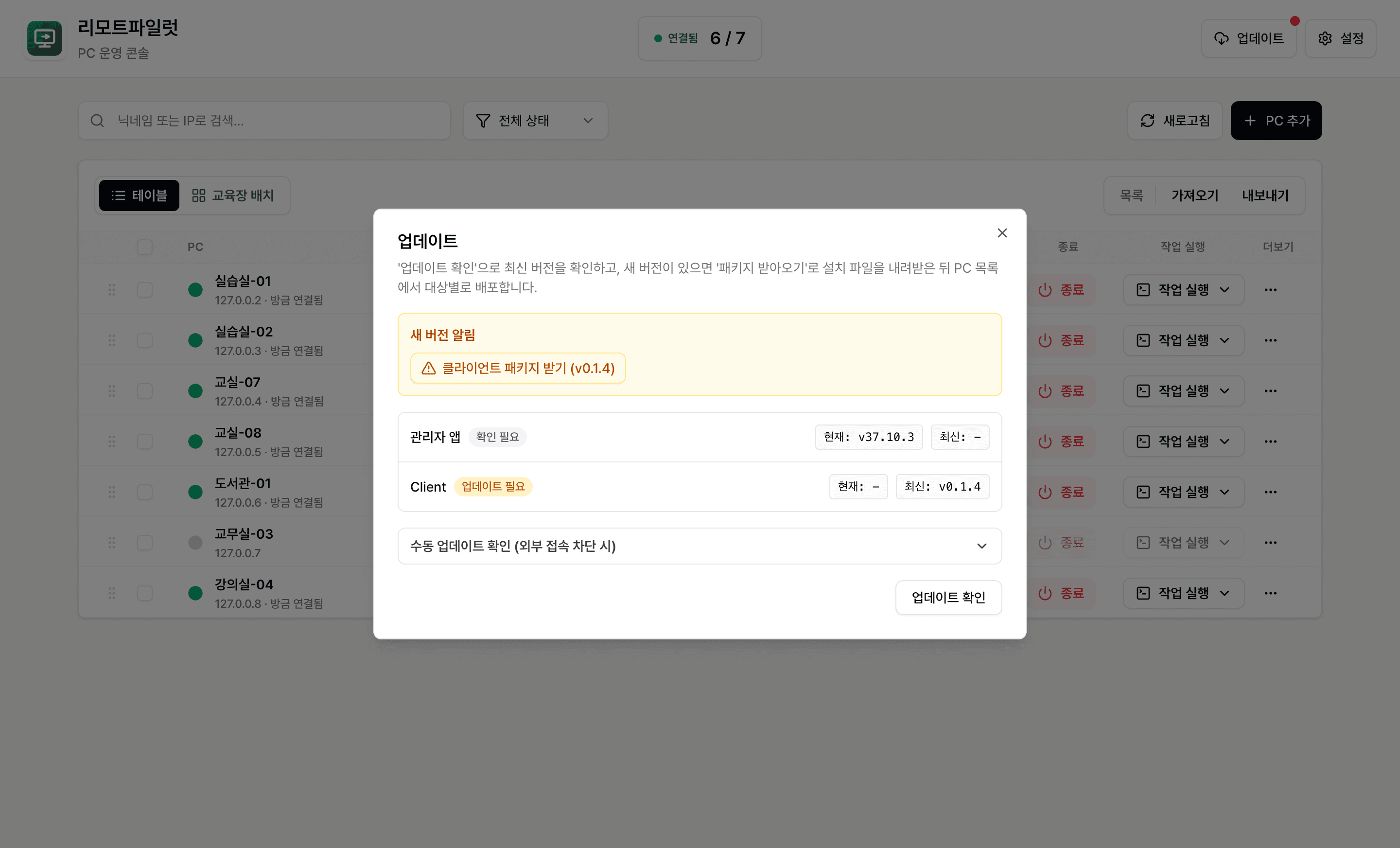This screenshot has height=848, width=1400.
Task: Switch to the 테이블 view tab
Action: (x=139, y=195)
